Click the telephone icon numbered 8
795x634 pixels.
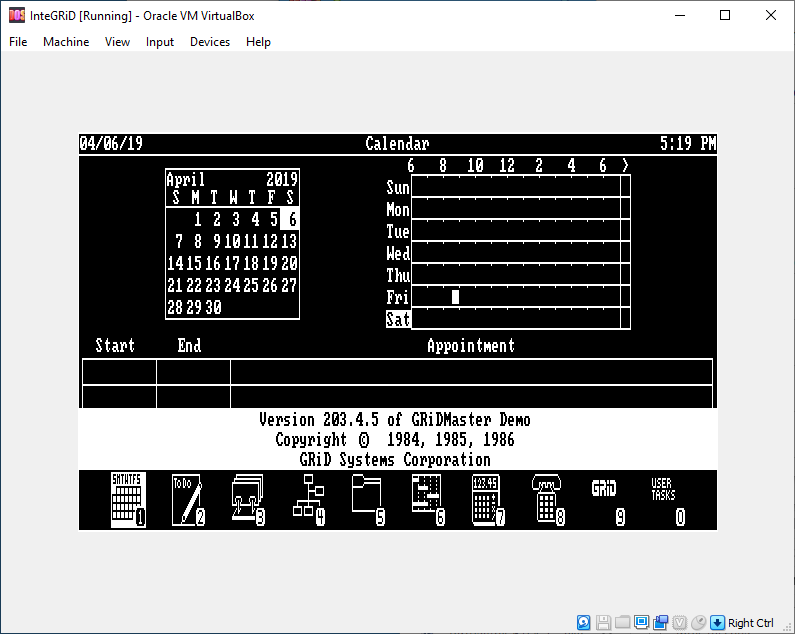(x=547, y=499)
